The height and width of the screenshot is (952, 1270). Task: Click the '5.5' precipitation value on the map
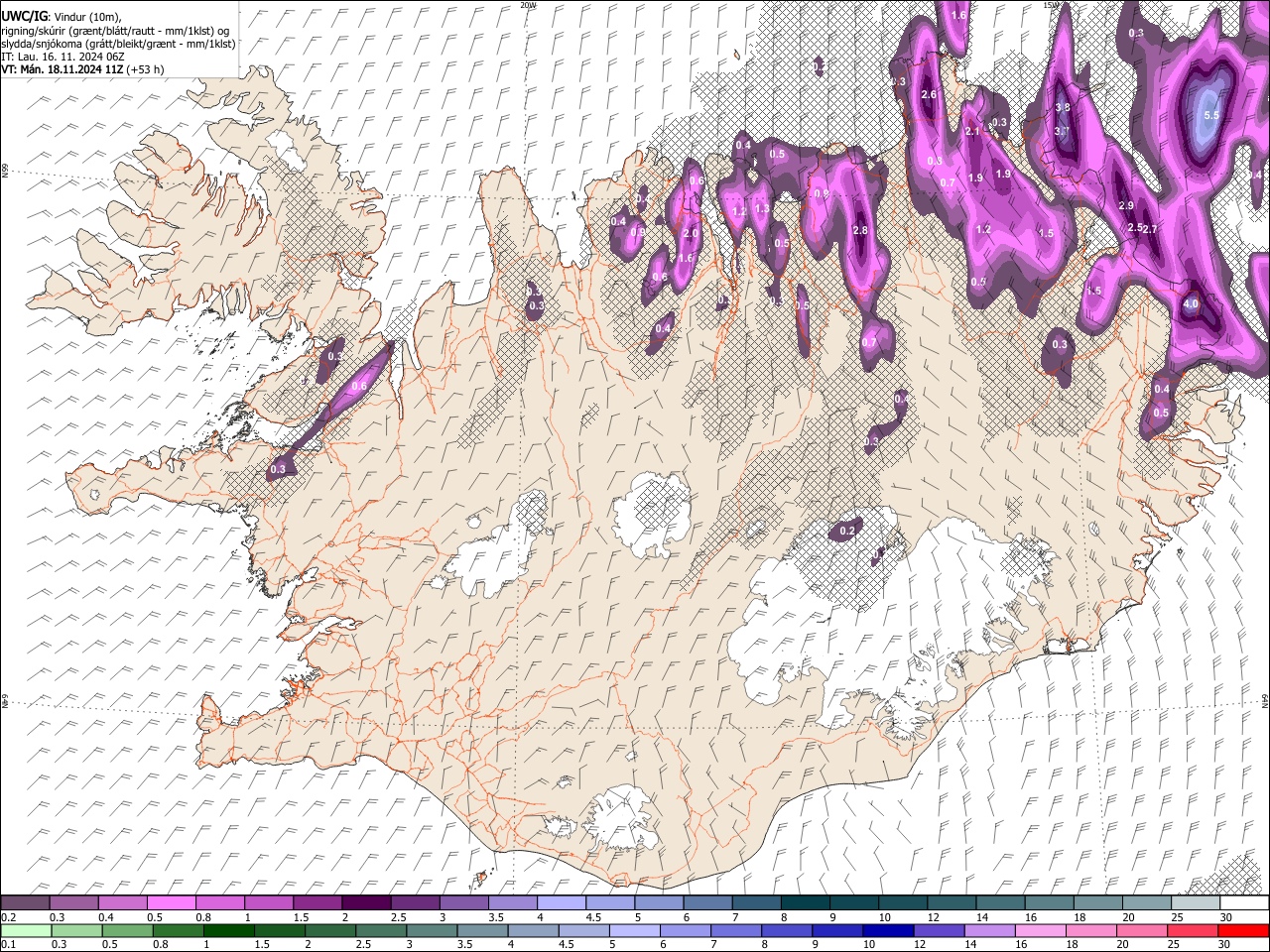(1211, 115)
